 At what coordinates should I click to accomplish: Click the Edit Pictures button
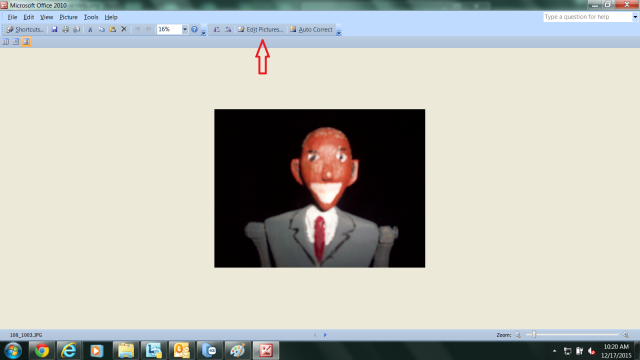pos(260,29)
